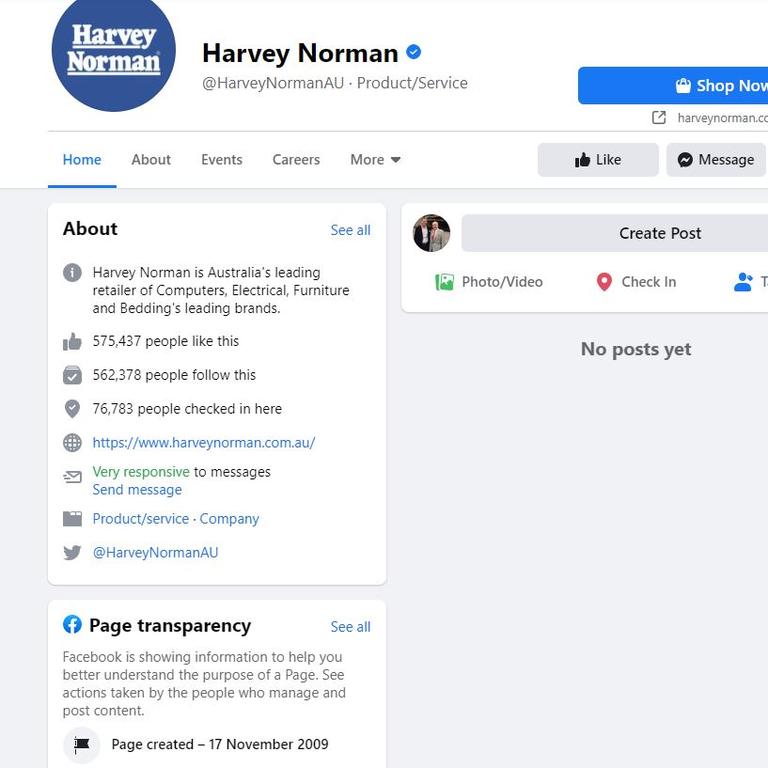Viewport: 768px width, 768px height.
Task: Click the blue verified badge icon
Action: click(x=414, y=51)
